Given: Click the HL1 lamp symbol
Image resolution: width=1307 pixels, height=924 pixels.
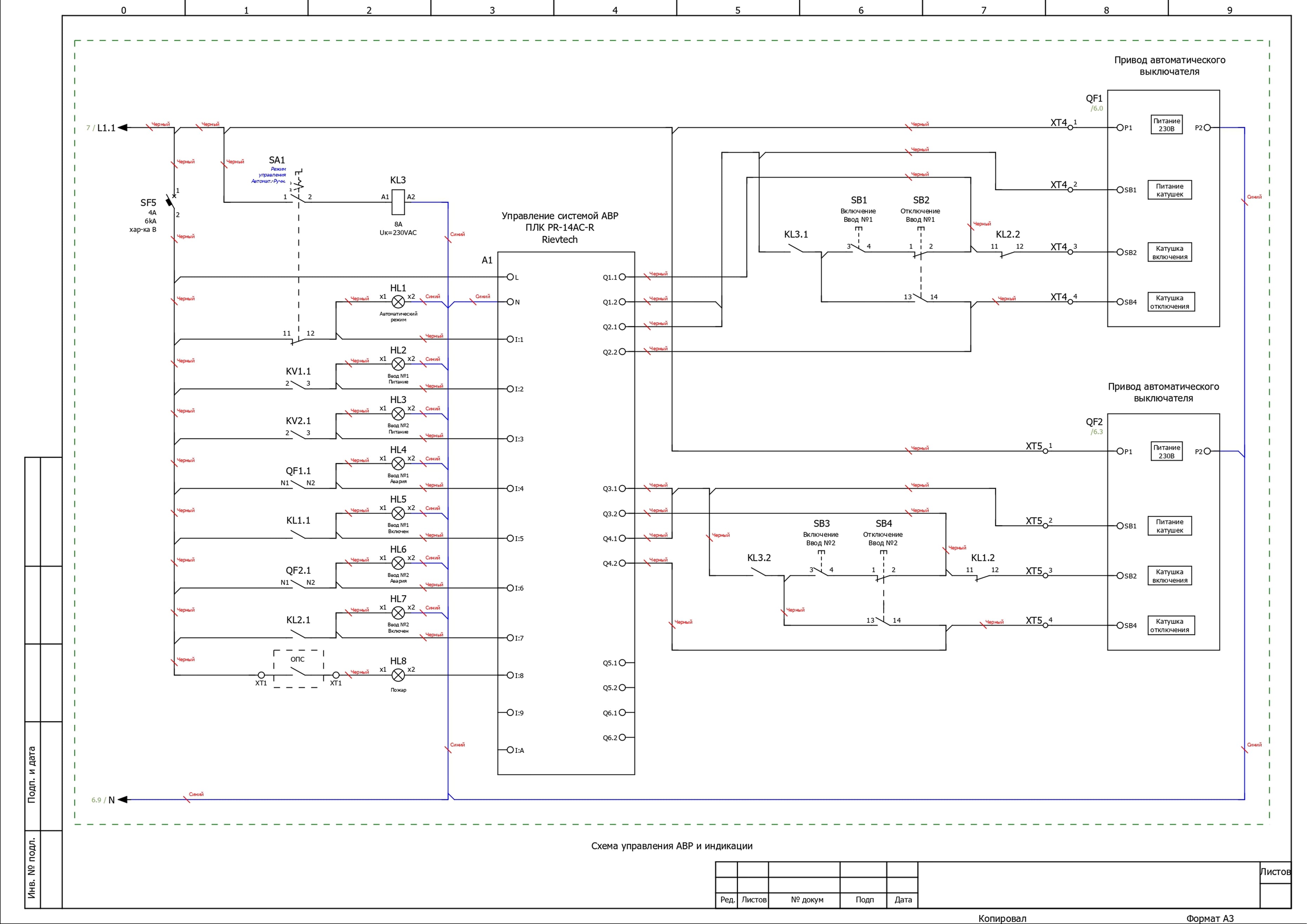Looking at the screenshot, I should click(398, 302).
